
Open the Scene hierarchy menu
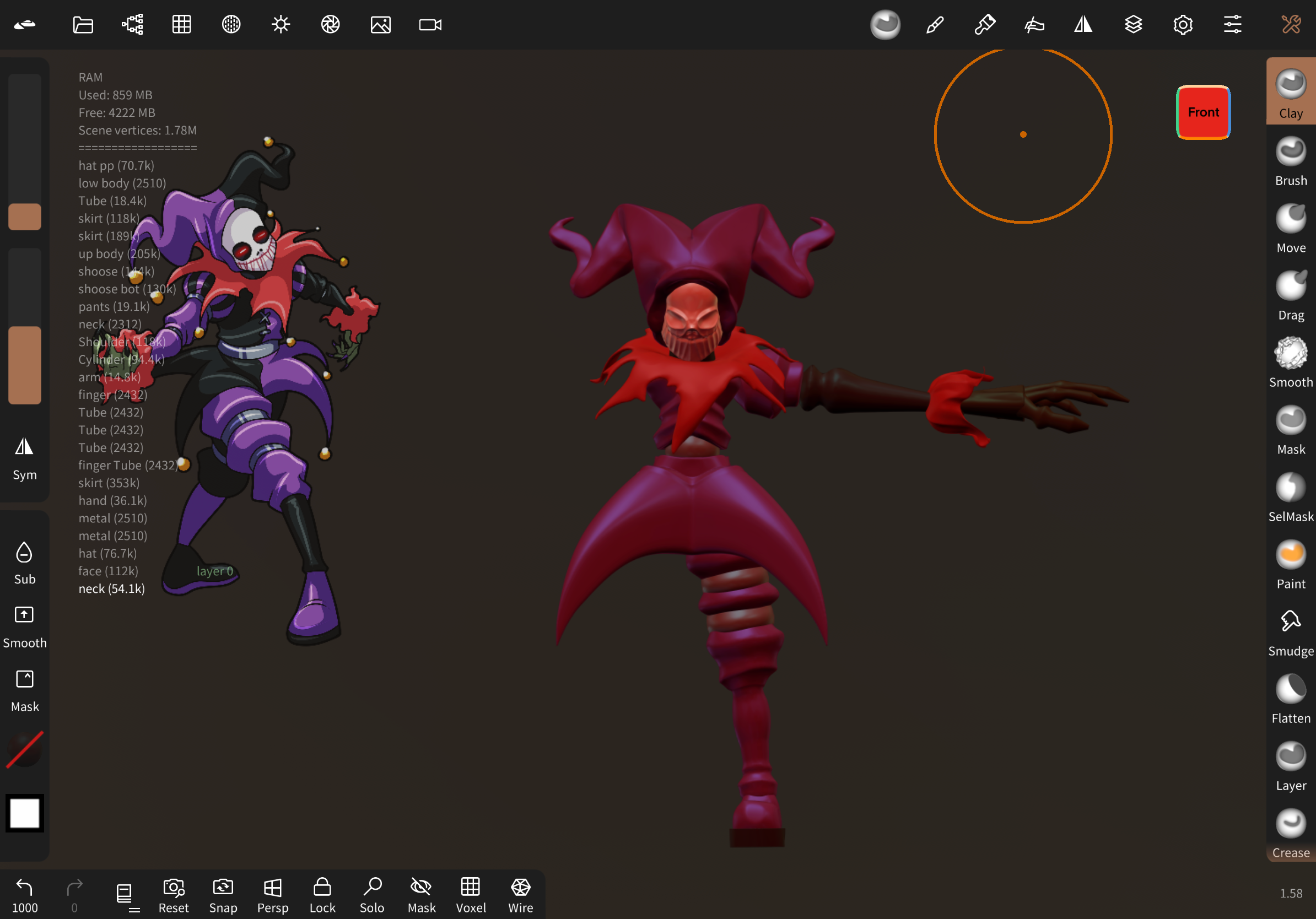pyautogui.click(x=132, y=25)
